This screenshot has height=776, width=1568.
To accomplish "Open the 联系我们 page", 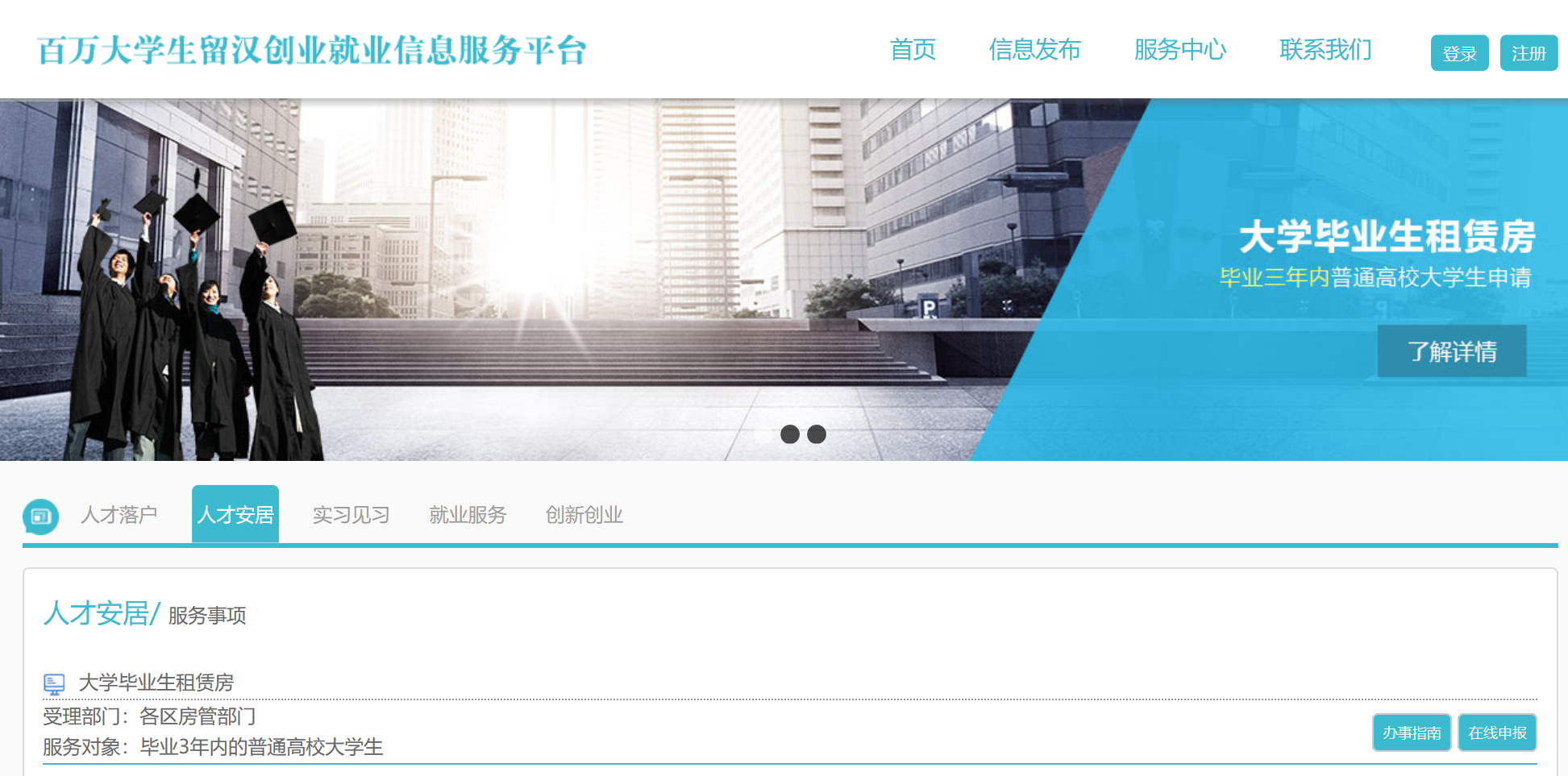I will (1325, 50).
